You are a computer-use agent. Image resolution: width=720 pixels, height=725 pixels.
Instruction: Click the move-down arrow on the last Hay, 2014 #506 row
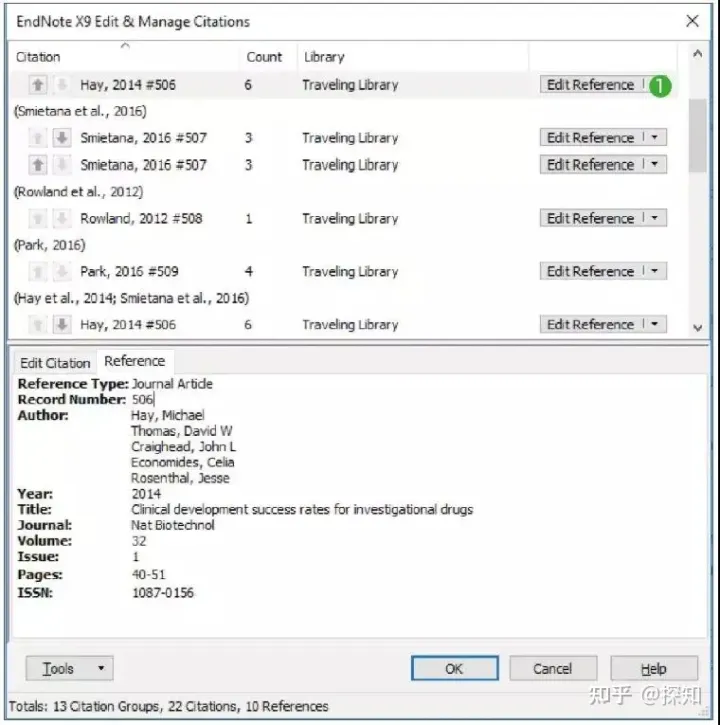click(62, 325)
